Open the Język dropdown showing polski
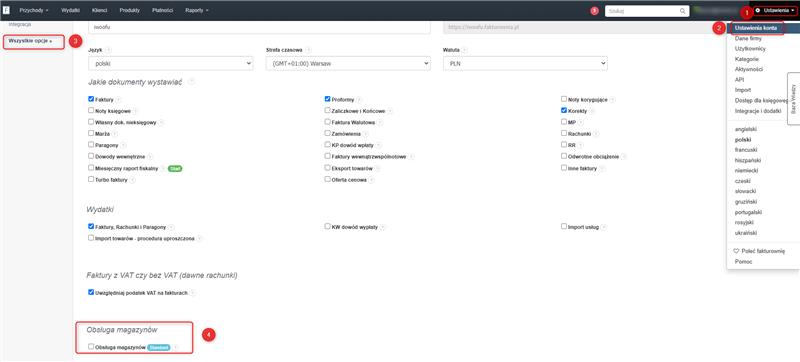800x362 pixels. pyautogui.click(x=170, y=64)
